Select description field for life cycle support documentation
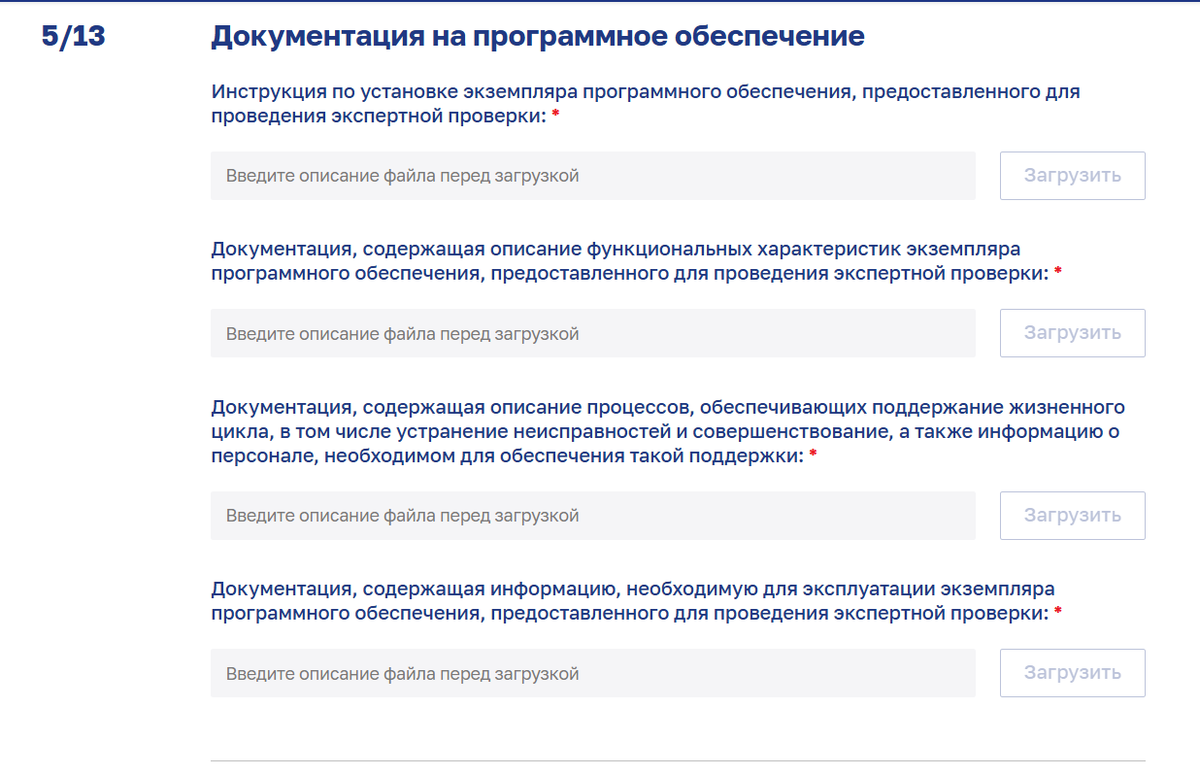Image resolution: width=1200 pixels, height=775 pixels. click(x=593, y=516)
